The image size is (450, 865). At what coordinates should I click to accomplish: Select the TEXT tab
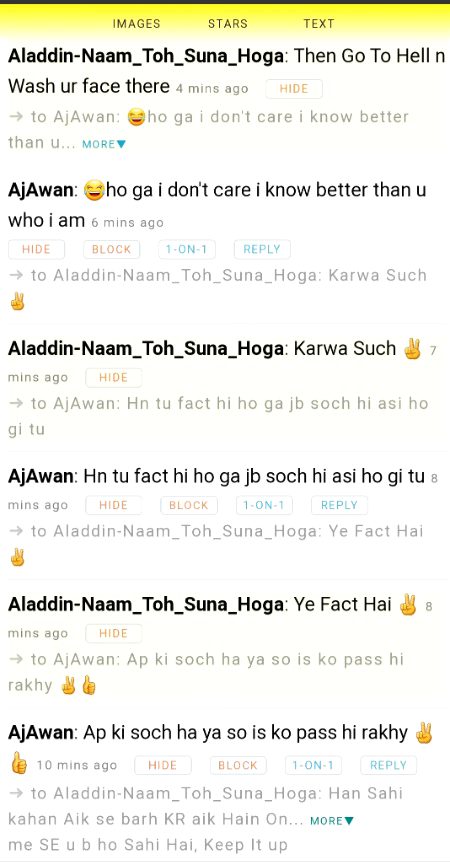(319, 24)
